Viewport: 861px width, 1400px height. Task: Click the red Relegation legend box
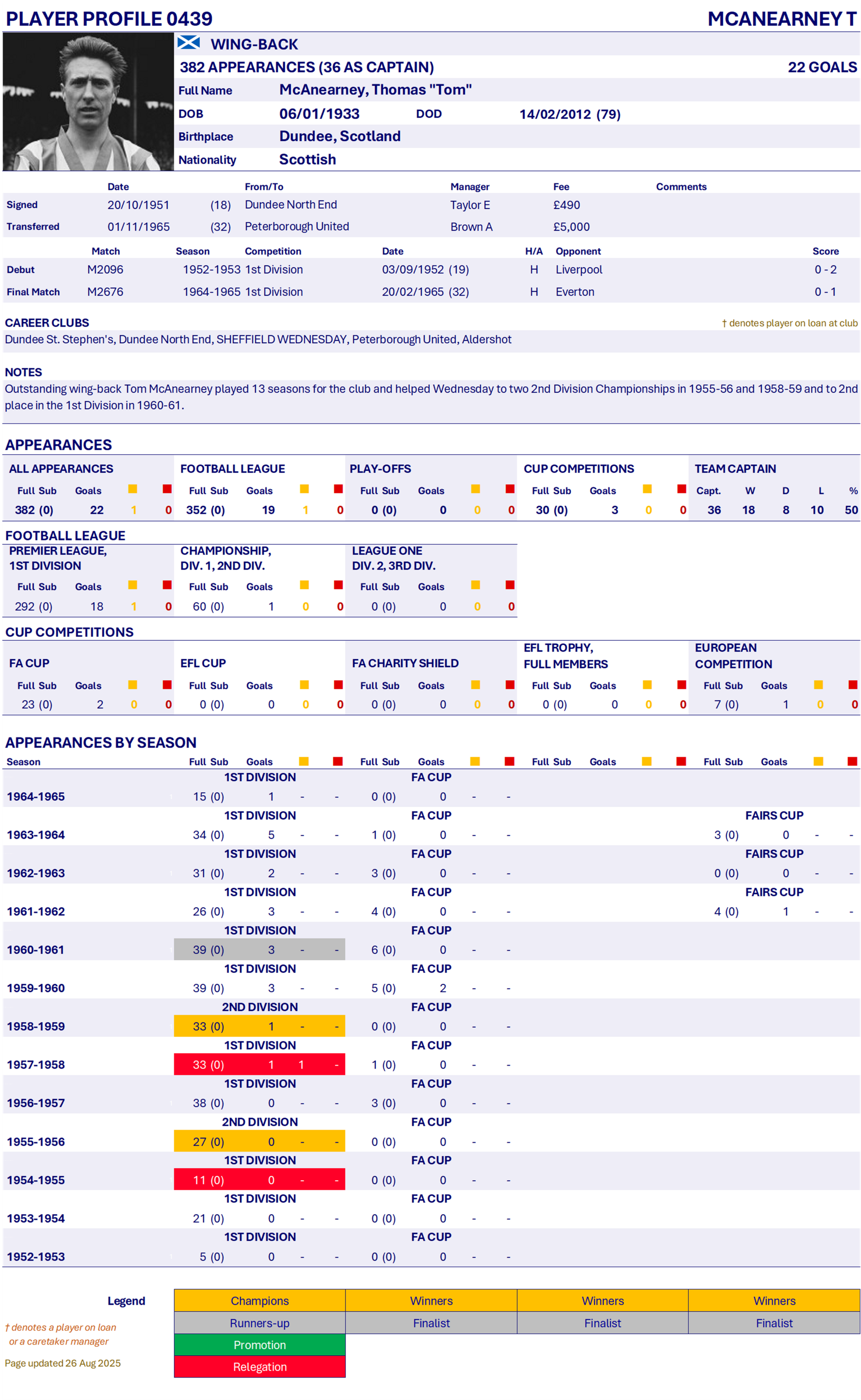[x=260, y=1367]
